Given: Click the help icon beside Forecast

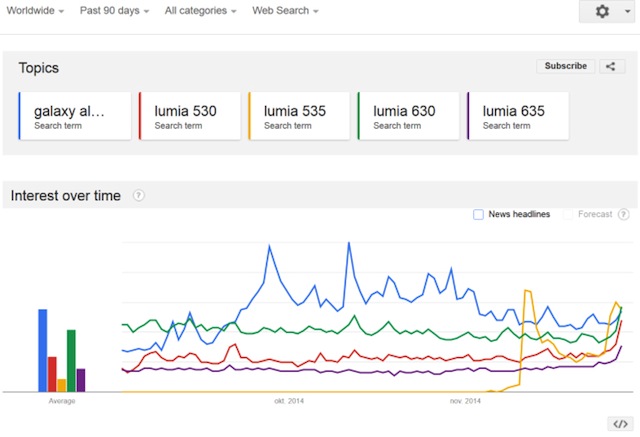Looking at the screenshot, I should point(624,214).
